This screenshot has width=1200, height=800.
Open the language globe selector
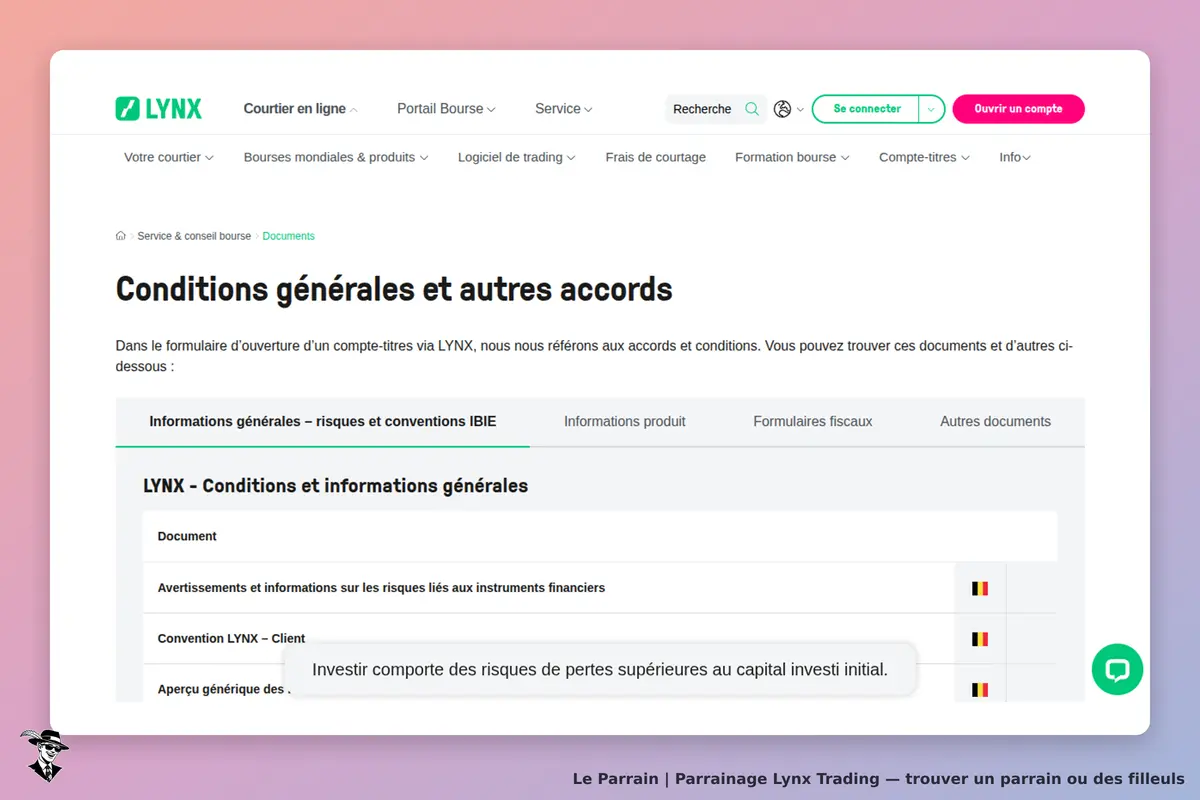point(788,109)
